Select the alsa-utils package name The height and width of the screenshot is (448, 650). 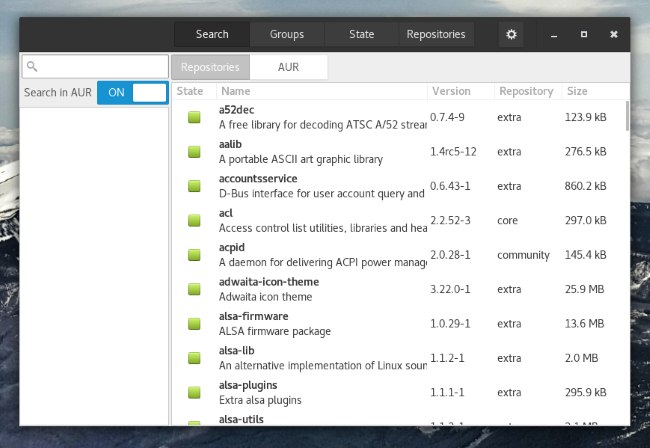(241, 419)
